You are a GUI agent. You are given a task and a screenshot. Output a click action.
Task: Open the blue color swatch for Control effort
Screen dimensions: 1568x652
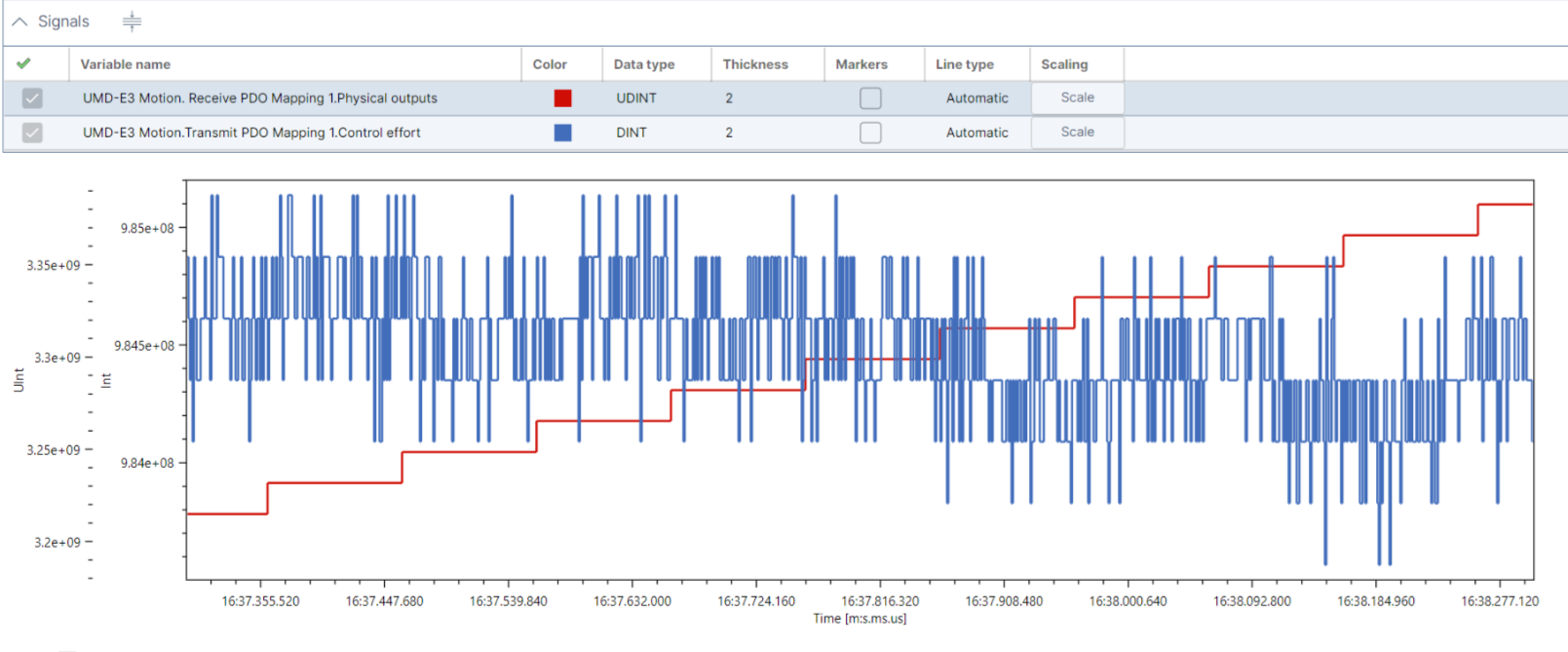click(562, 133)
